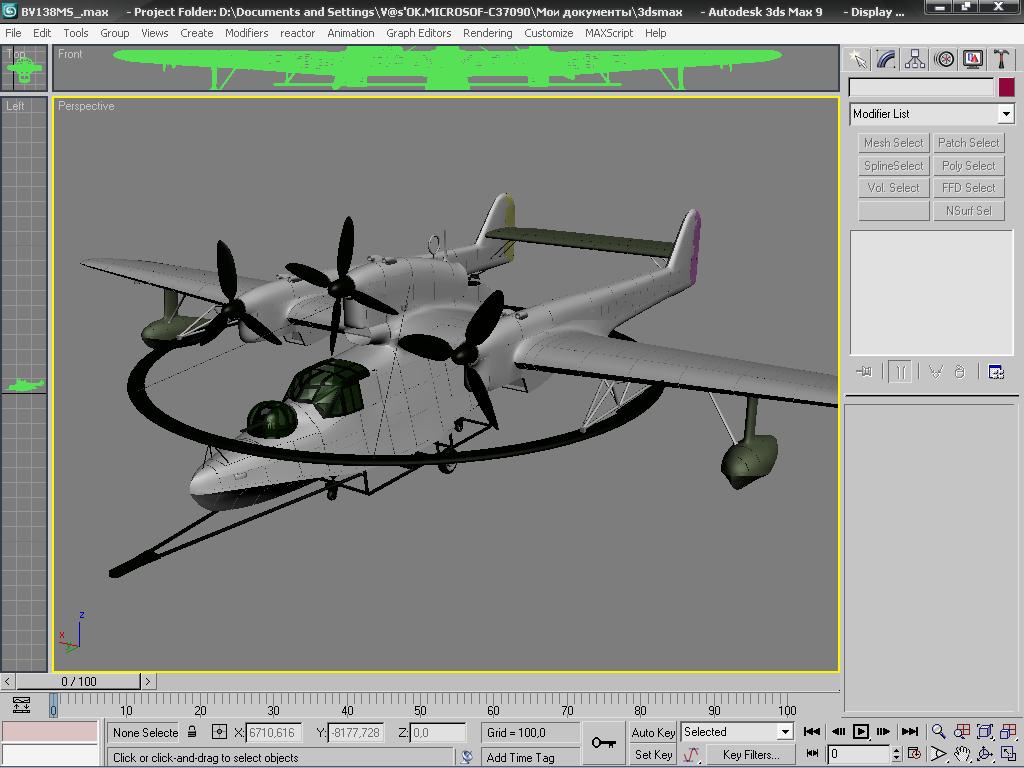The image size is (1024, 768).
Task: Open Configure Modifier Sets icon
Action: 996,372
